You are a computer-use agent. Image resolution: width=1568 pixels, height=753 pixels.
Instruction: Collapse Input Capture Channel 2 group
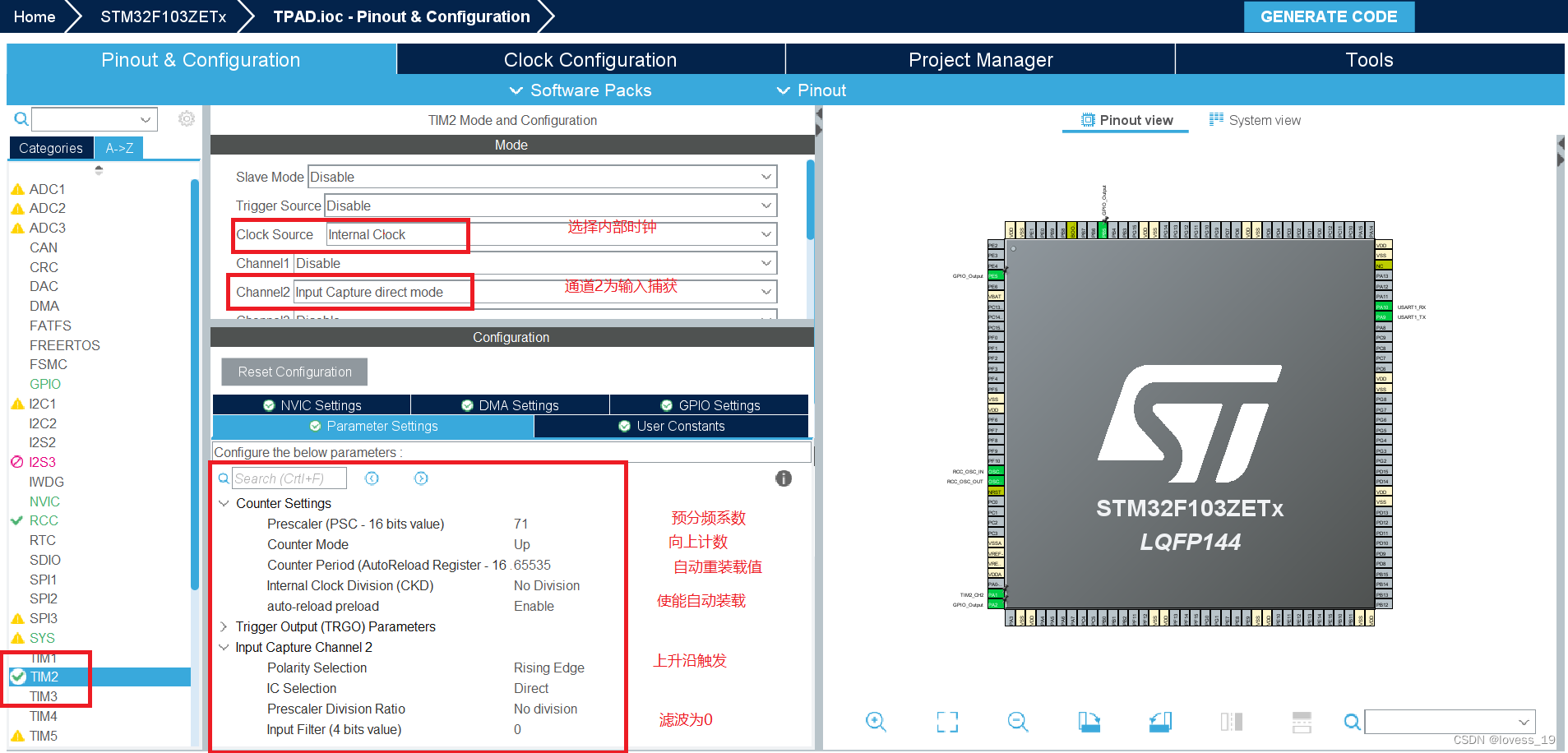224,647
